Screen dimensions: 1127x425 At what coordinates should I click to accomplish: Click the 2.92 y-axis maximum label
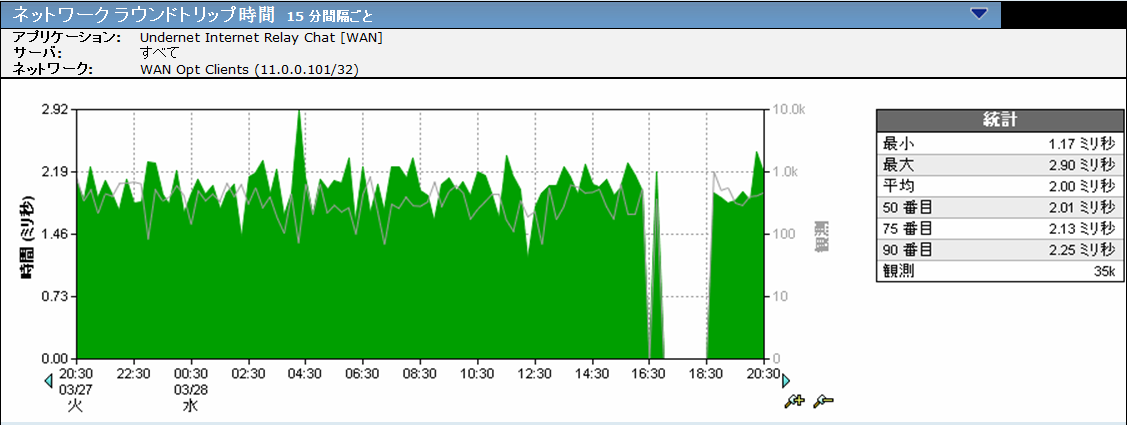pyautogui.click(x=55, y=110)
